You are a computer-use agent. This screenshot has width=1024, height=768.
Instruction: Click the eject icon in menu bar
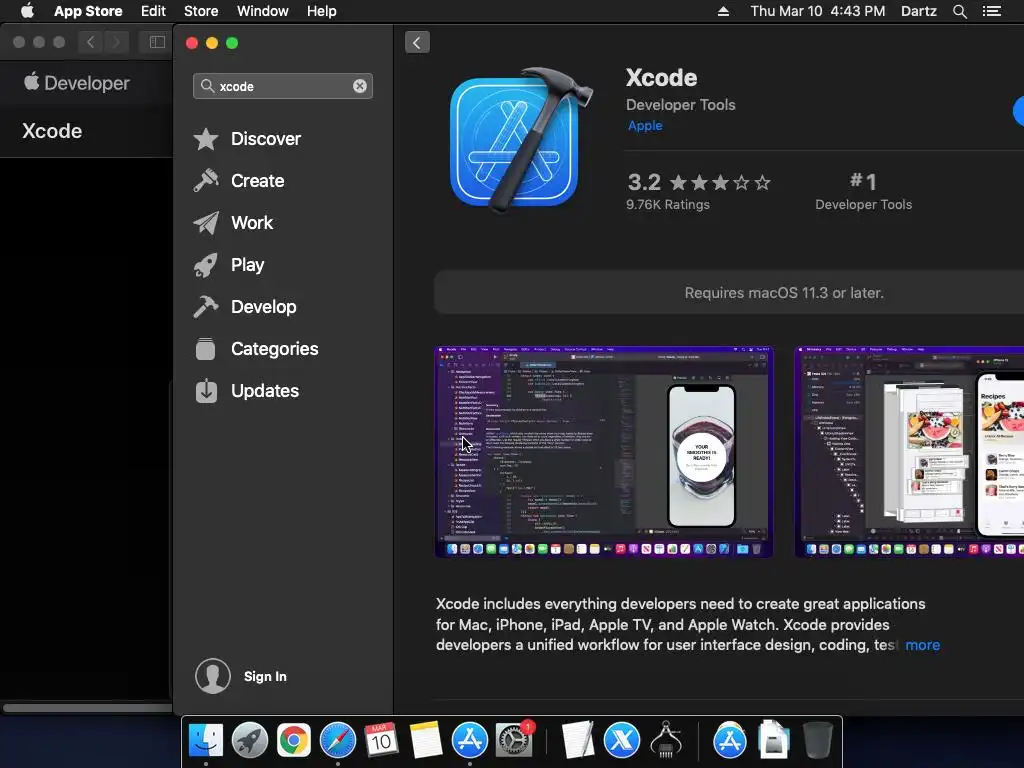pos(724,11)
